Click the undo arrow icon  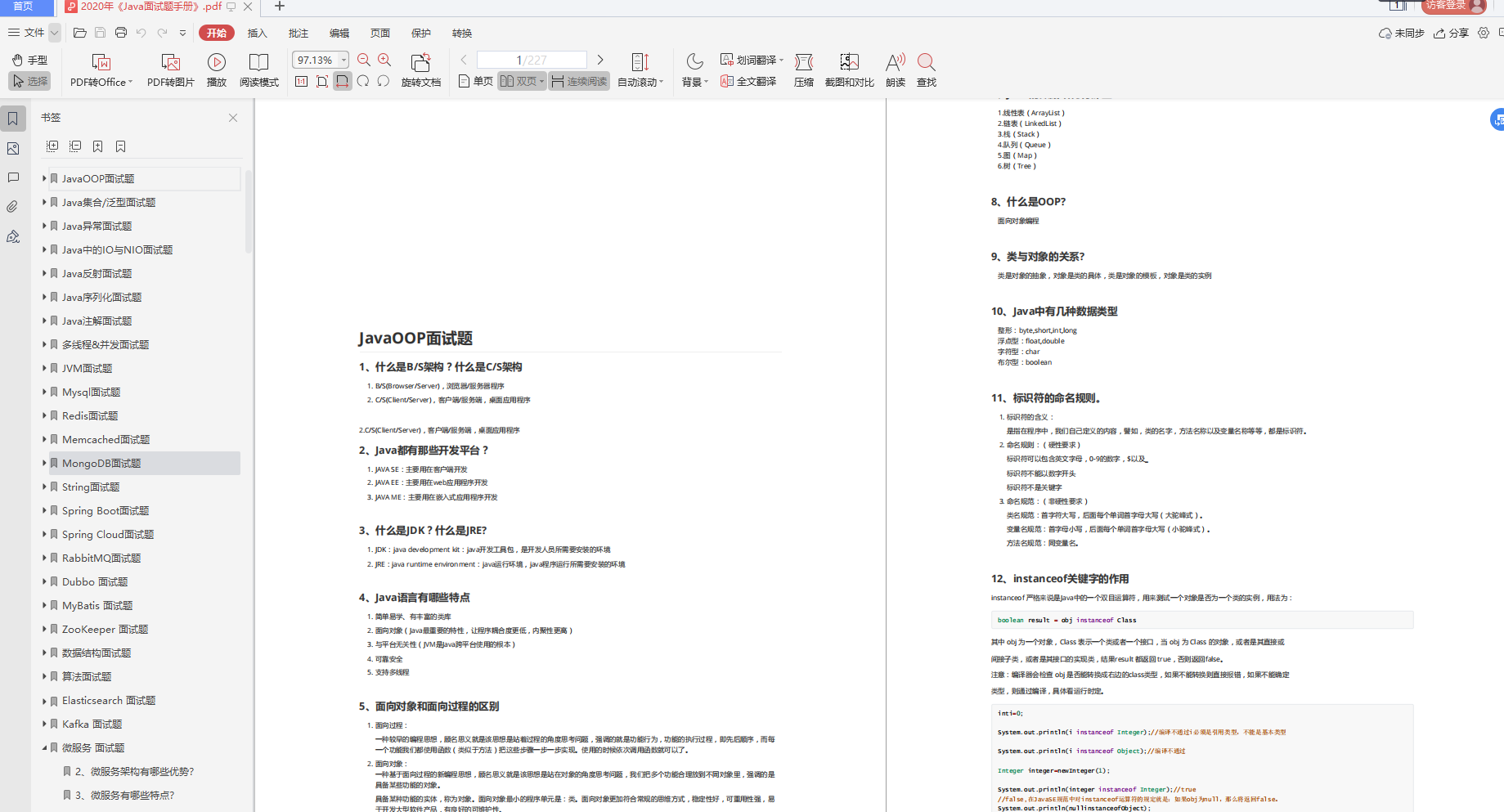pyautogui.click(x=141, y=33)
